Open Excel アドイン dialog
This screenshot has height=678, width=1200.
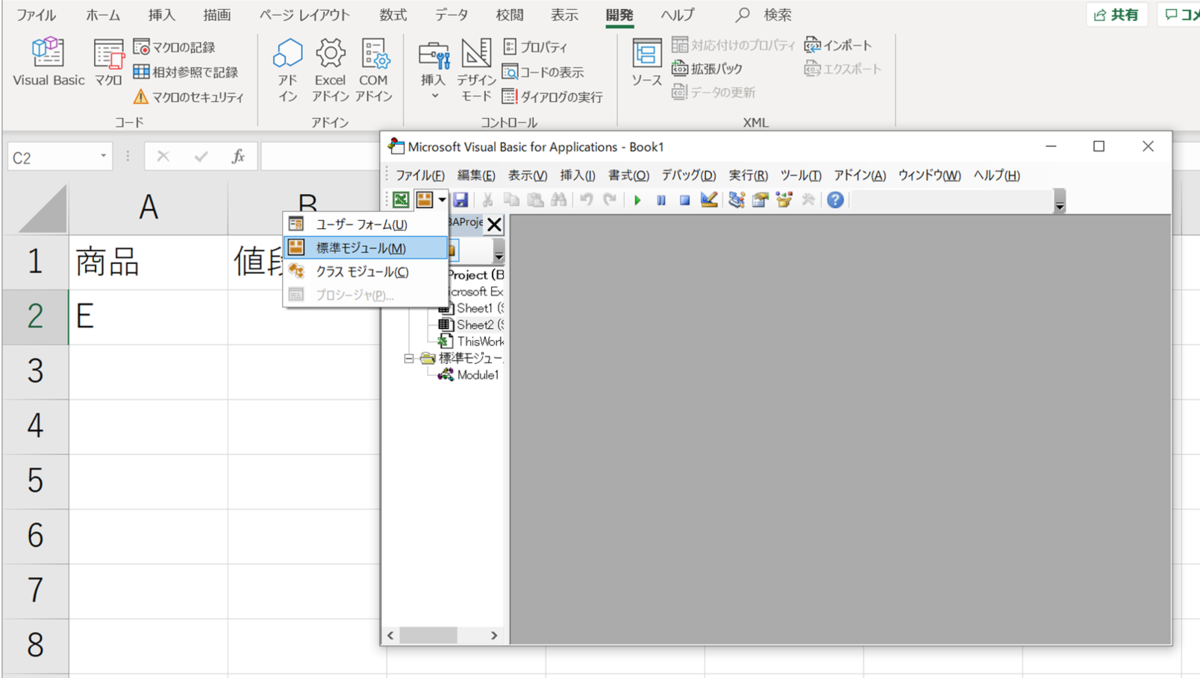point(330,70)
